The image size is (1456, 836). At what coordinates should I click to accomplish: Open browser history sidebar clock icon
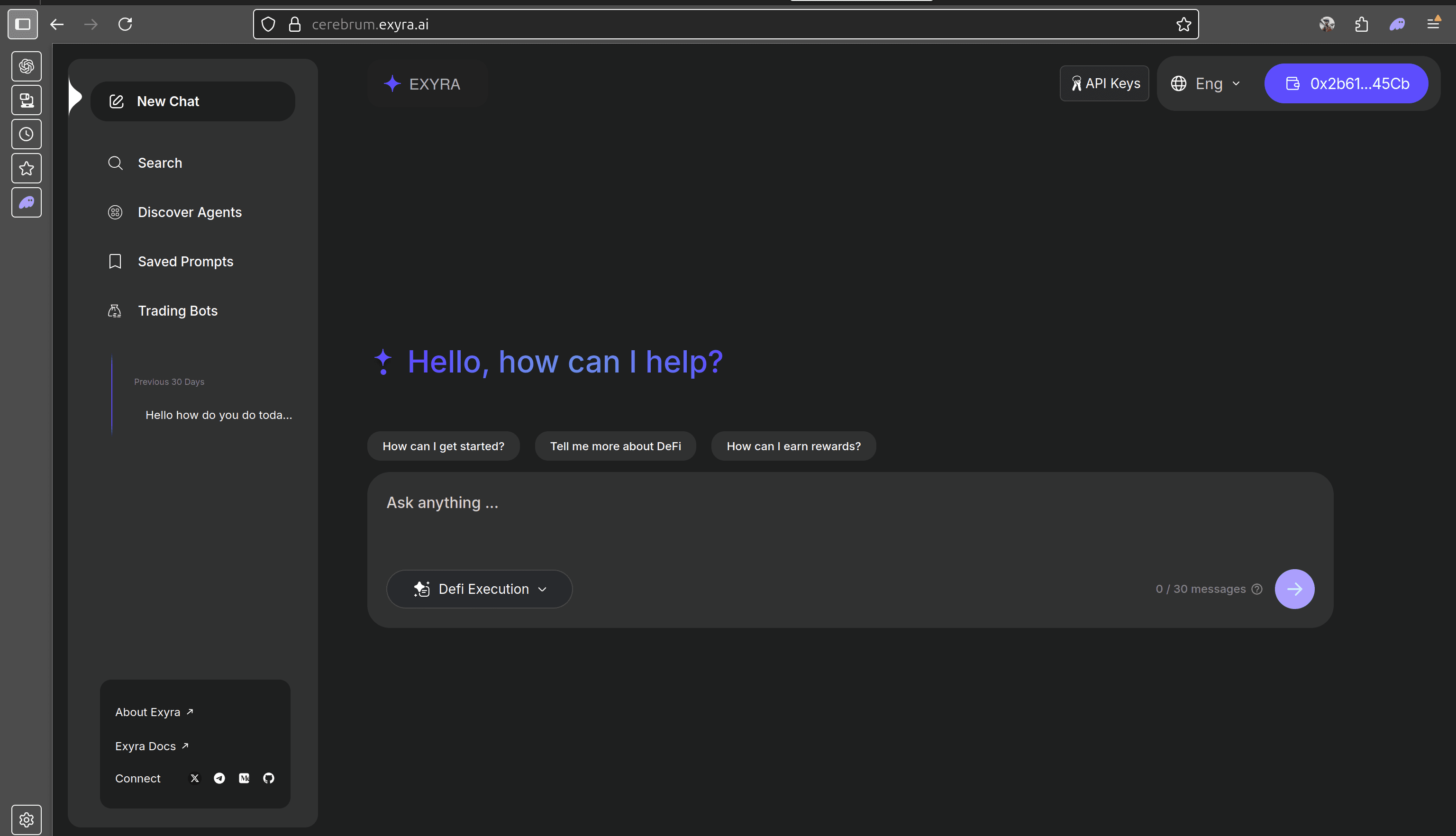click(27, 135)
